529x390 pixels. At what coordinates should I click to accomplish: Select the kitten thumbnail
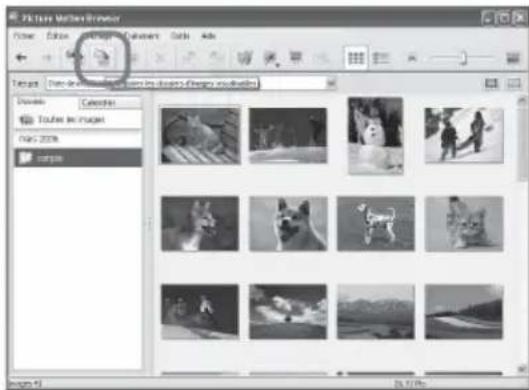[x=464, y=224]
